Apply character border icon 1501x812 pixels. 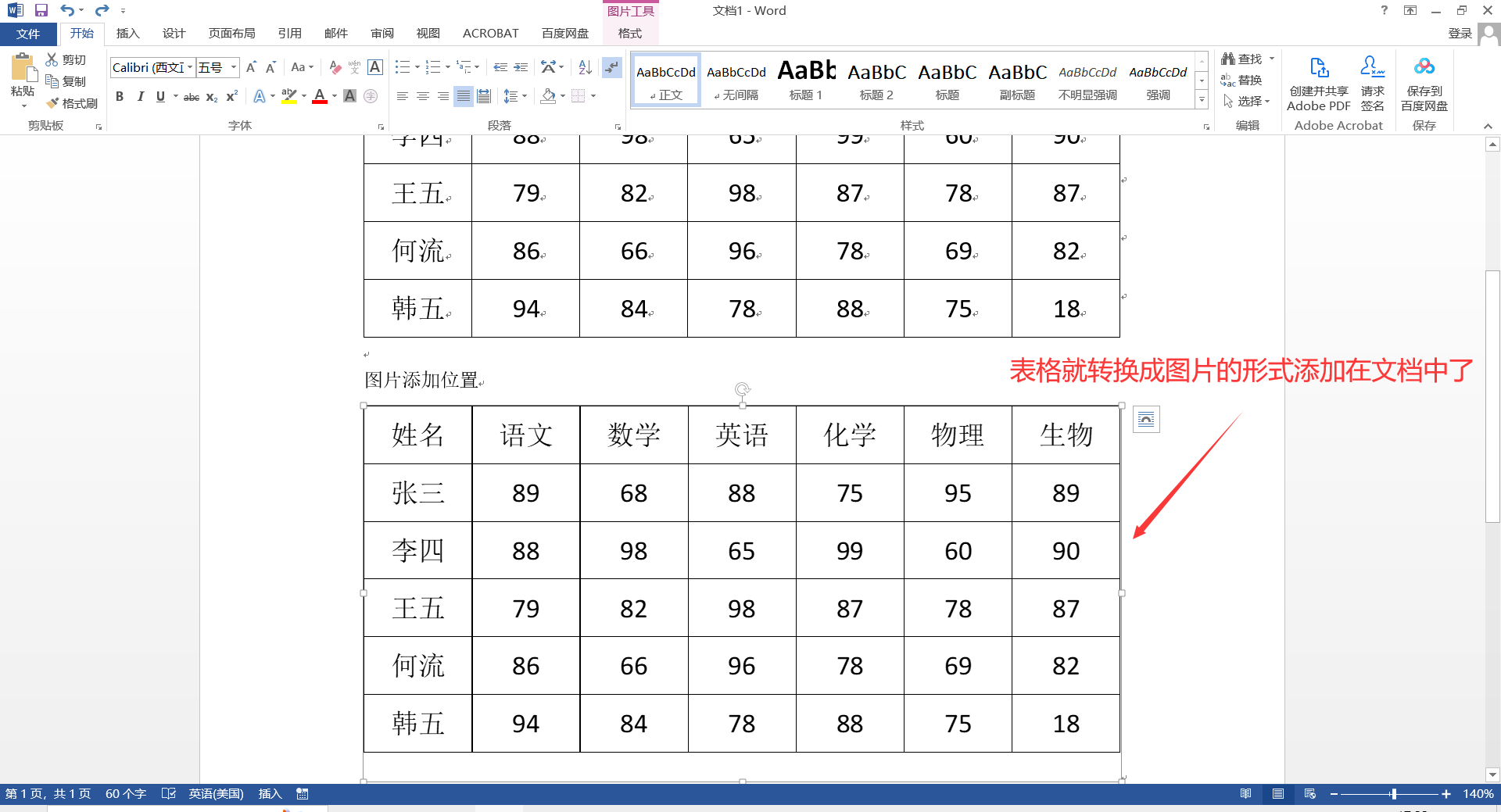[x=375, y=67]
